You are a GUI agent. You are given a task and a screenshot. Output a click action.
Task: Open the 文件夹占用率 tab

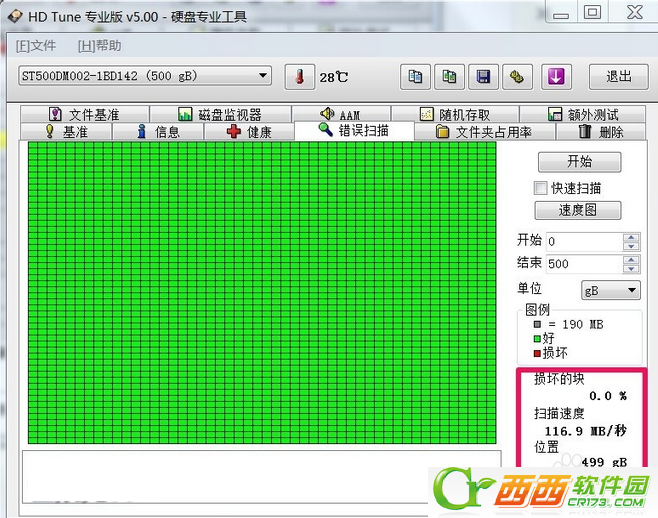click(485, 132)
